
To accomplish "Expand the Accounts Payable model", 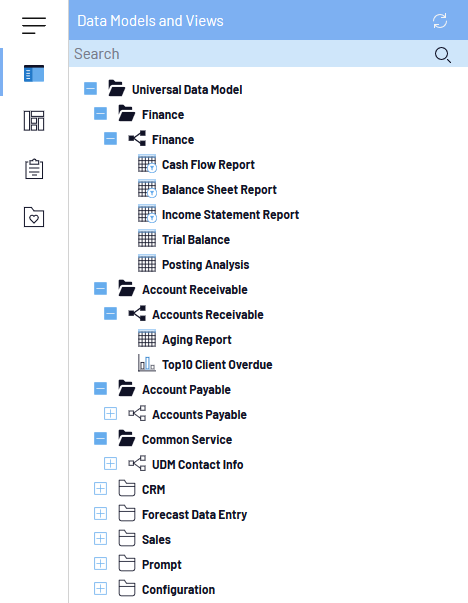I will click(110, 414).
